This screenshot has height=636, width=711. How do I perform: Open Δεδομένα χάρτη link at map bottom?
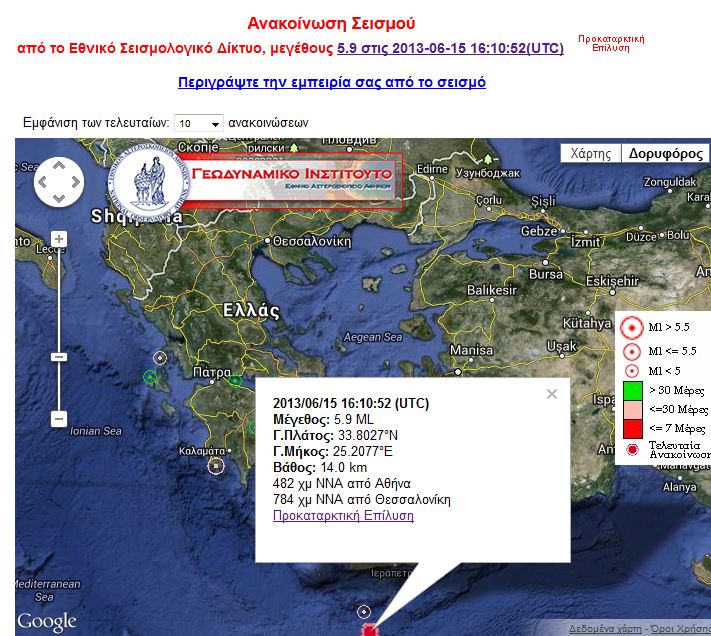605,629
